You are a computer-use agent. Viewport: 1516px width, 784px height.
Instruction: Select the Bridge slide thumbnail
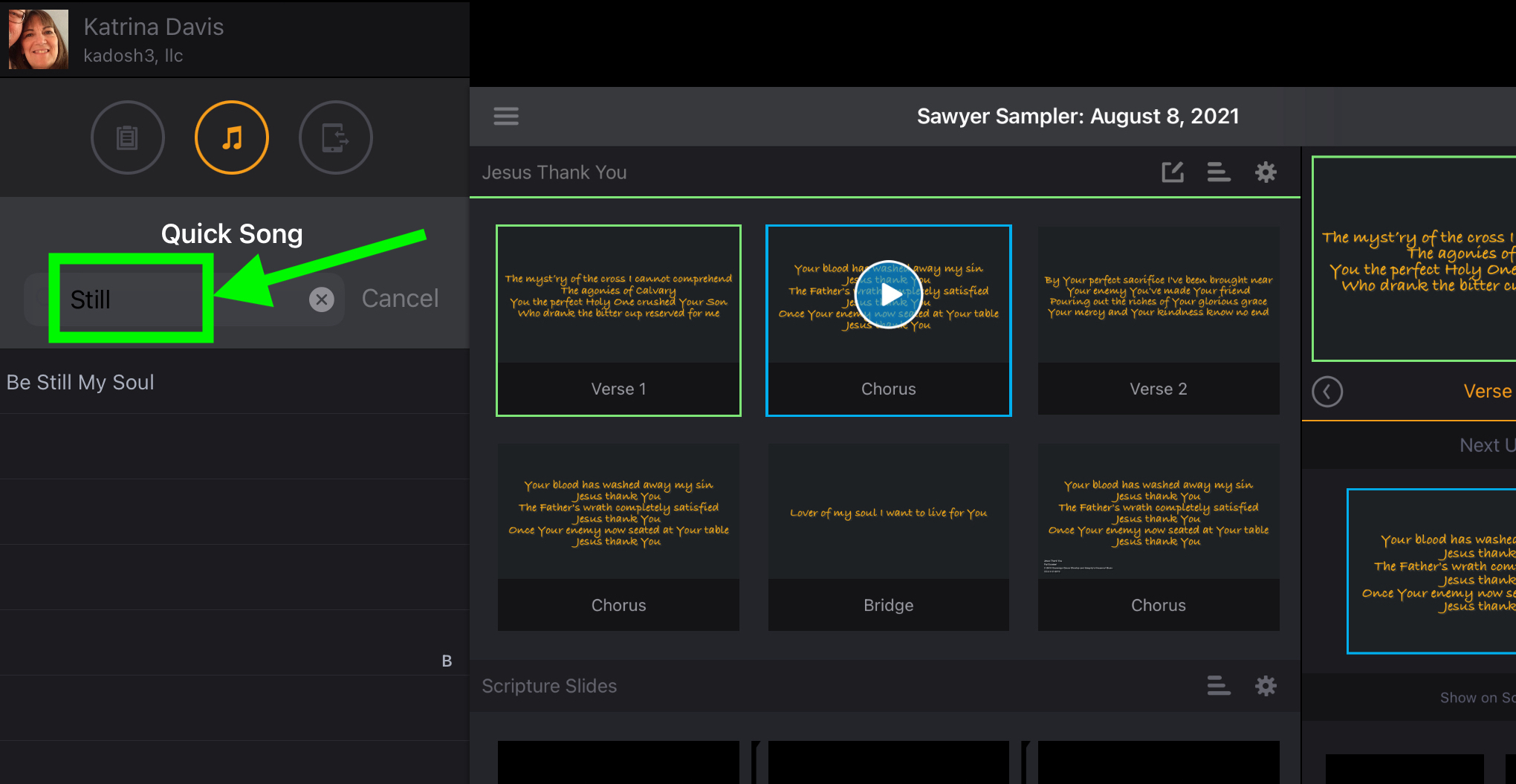tap(889, 537)
